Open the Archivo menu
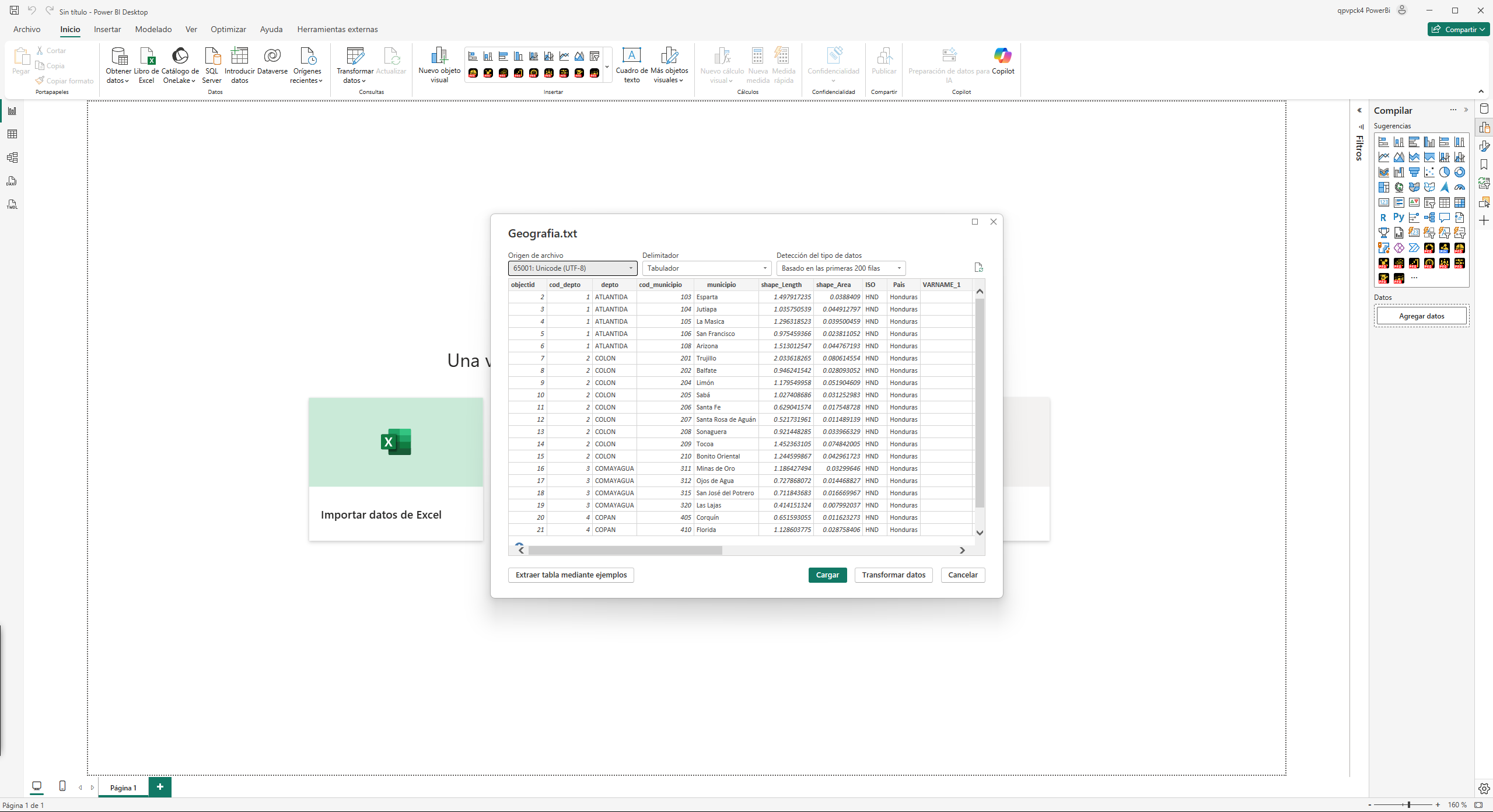This screenshot has height=812, width=1493. pos(27,29)
